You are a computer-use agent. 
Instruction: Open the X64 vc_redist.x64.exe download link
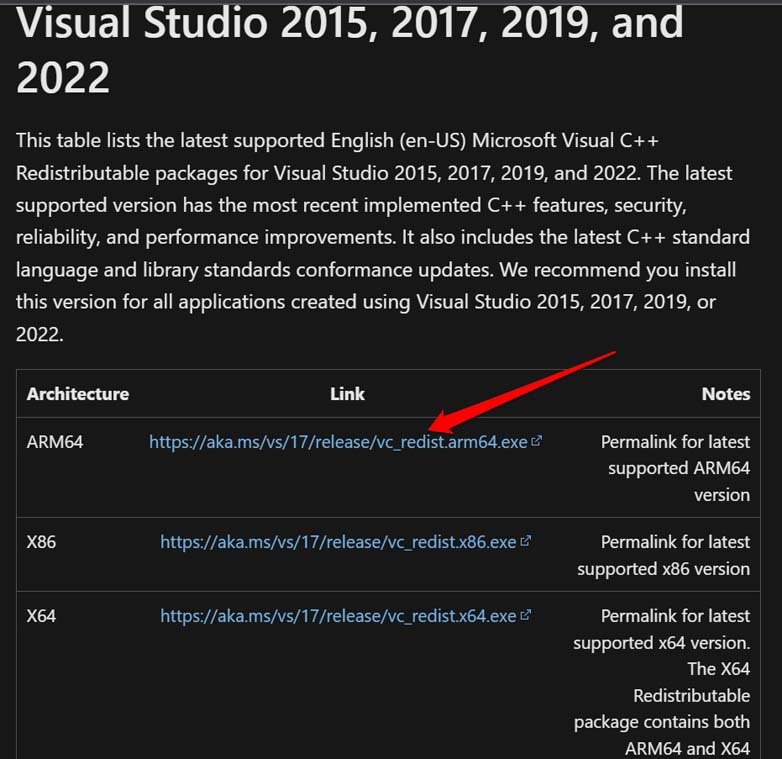(x=338, y=616)
